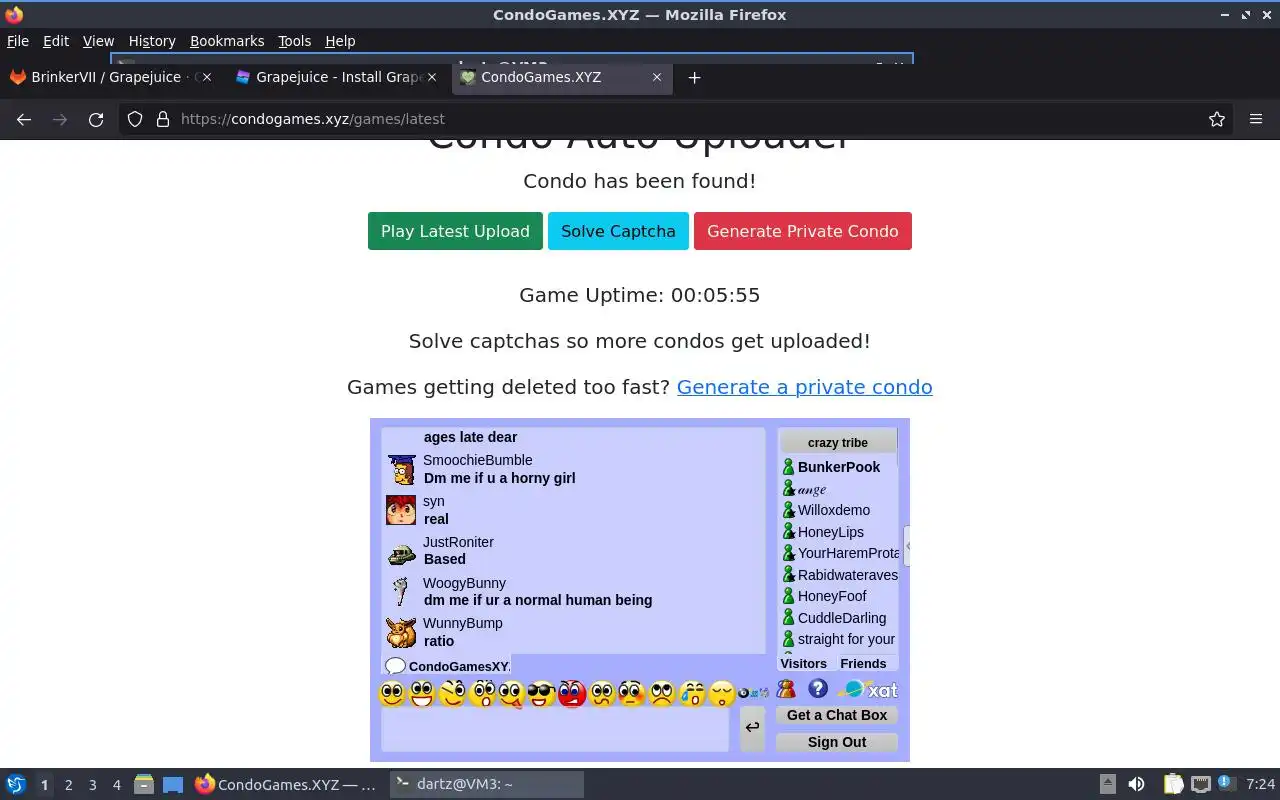Image resolution: width=1280 pixels, height=800 pixels.
Task: Open the Tools menu
Action: point(295,41)
